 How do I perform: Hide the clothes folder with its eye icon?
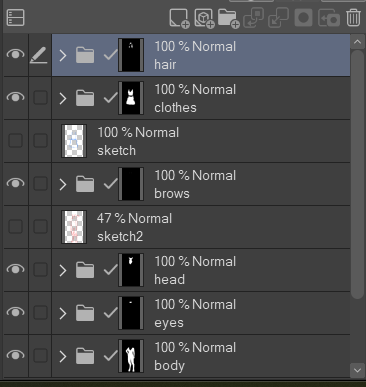pyautogui.click(x=15, y=97)
